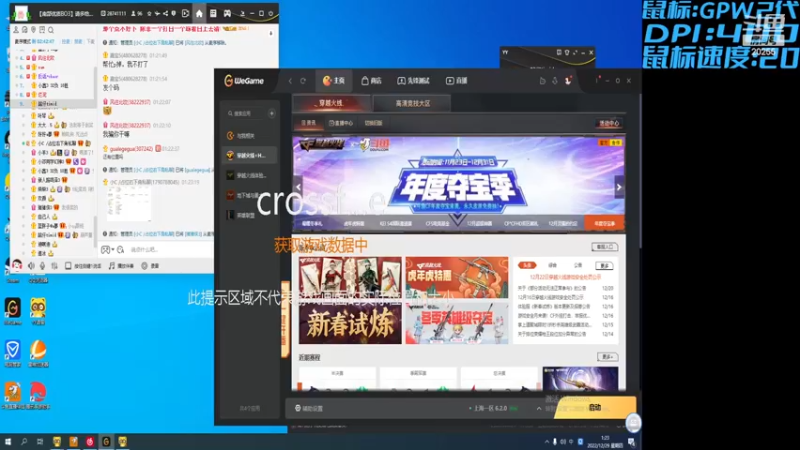
Task: Focus the WeGame sidebar search field
Action: 245,113
